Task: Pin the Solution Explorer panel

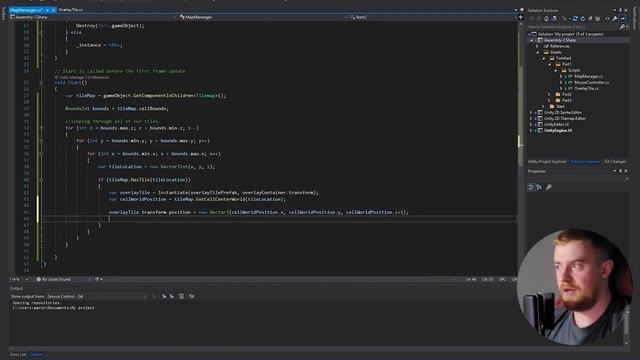Action: [620, 10]
